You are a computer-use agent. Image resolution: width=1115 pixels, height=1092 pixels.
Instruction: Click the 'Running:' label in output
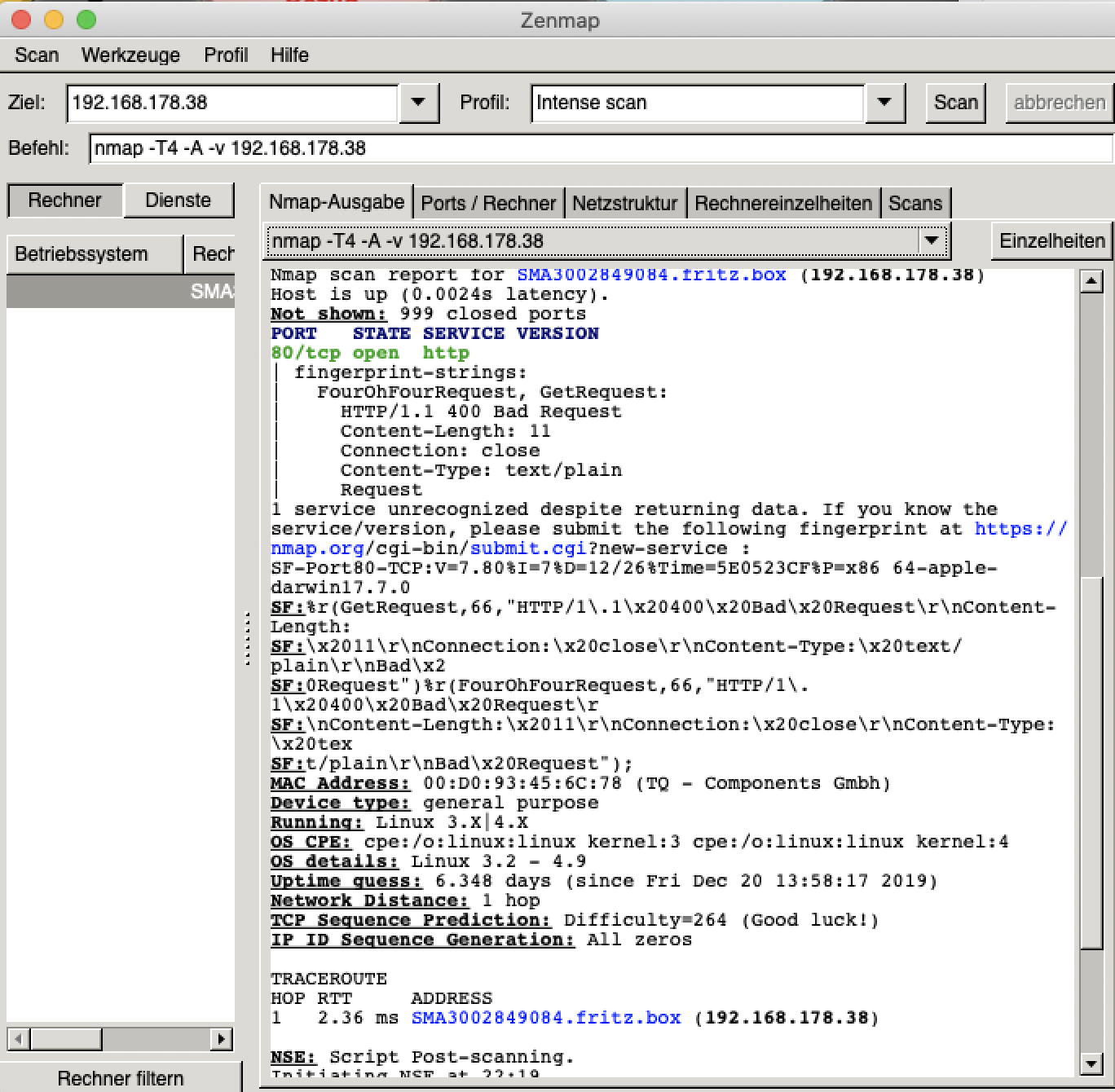317,822
